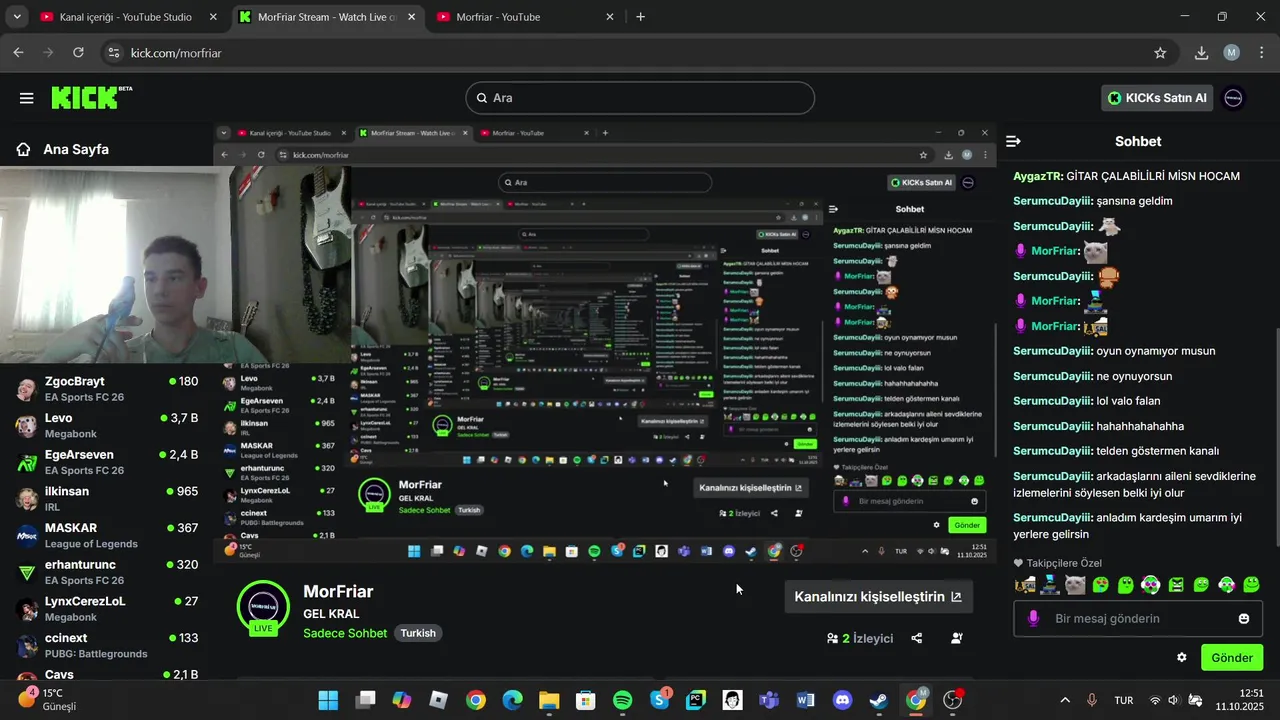Open the ilkinsan IRL channel
The width and height of the screenshot is (1280, 720).
(107, 498)
